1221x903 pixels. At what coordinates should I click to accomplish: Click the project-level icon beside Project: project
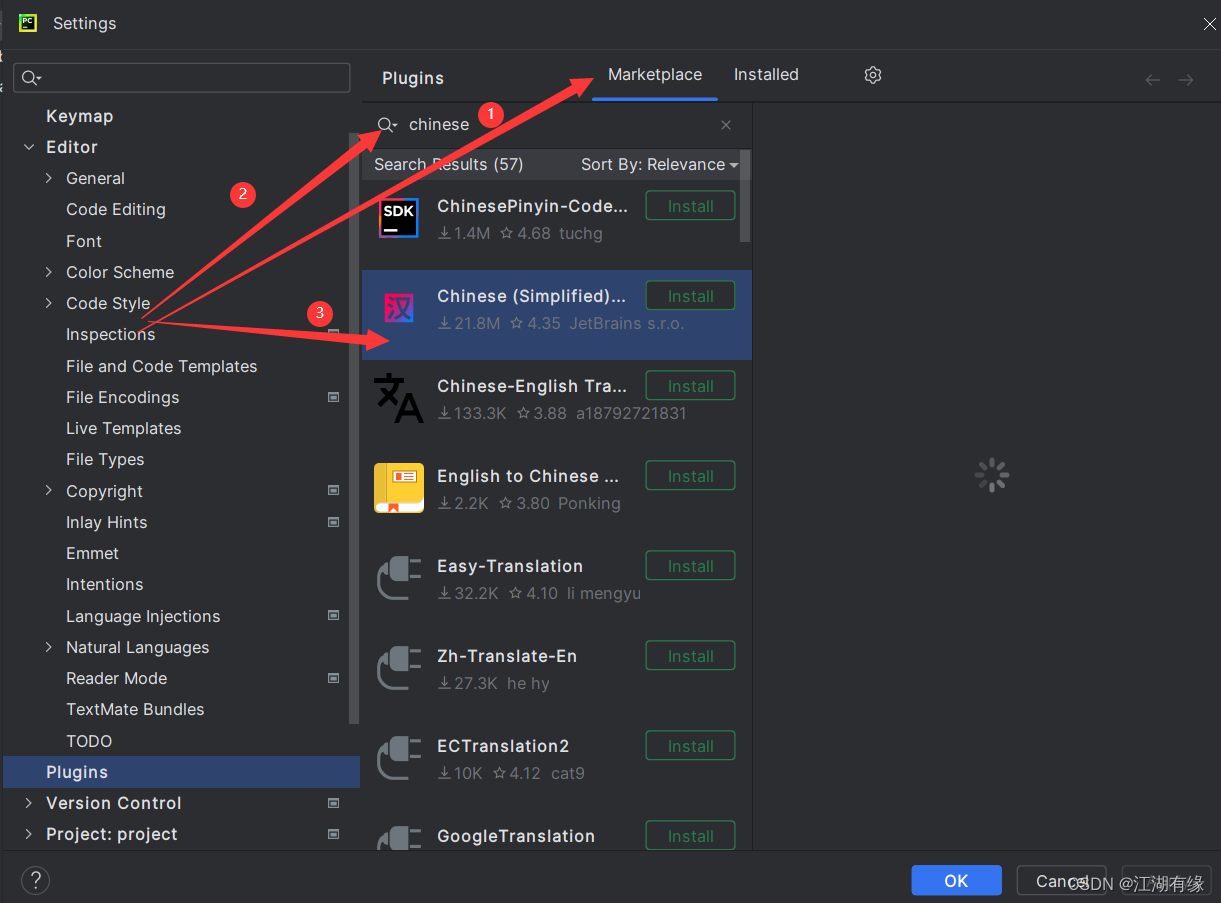(334, 834)
